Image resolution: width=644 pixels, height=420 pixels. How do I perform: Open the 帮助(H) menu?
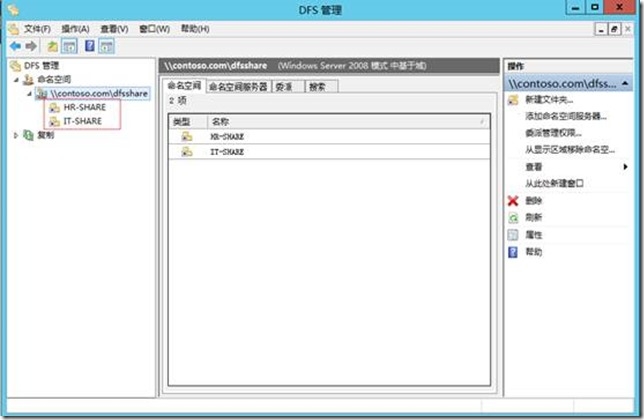pos(195,29)
